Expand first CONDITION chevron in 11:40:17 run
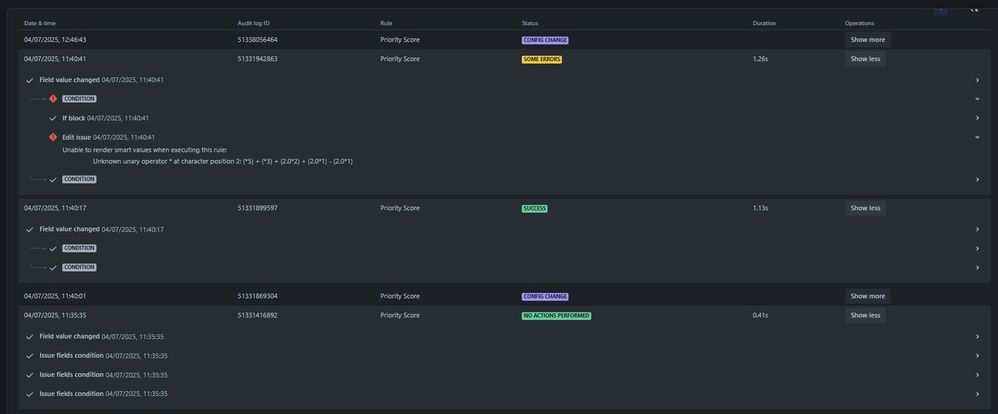 click(x=977, y=248)
